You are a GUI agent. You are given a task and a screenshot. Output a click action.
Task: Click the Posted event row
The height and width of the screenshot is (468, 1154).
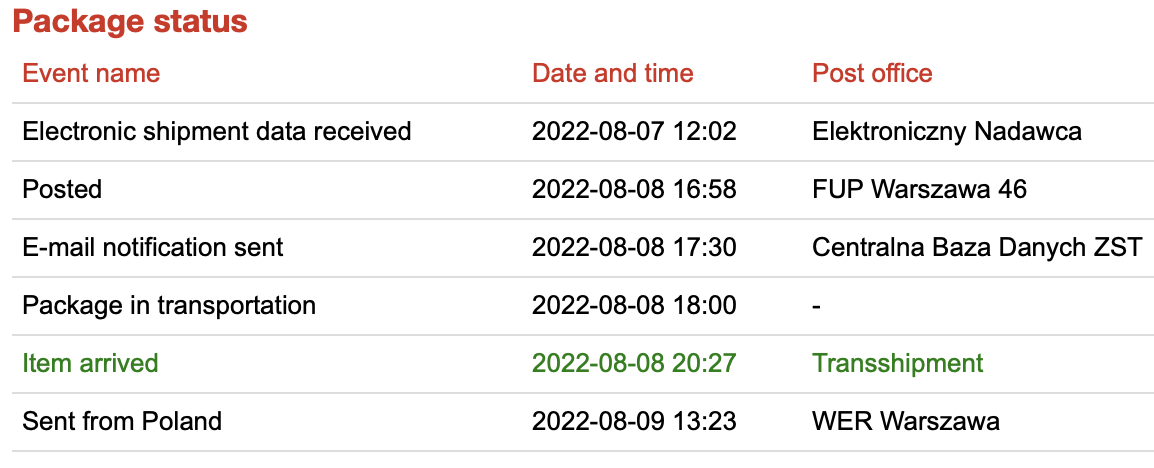(62, 189)
